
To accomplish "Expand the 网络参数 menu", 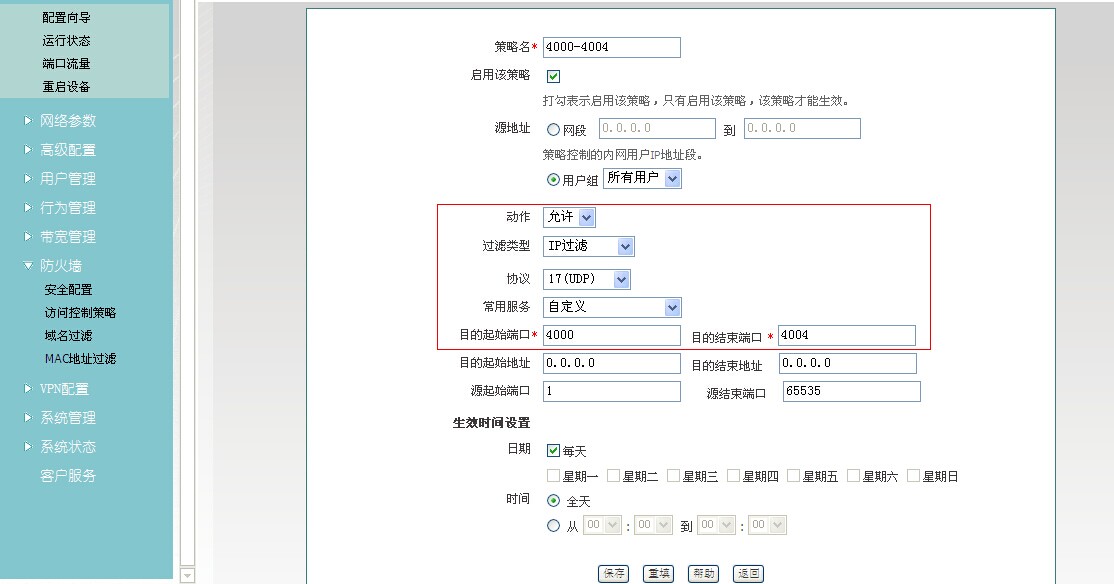I will coord(67,121).
